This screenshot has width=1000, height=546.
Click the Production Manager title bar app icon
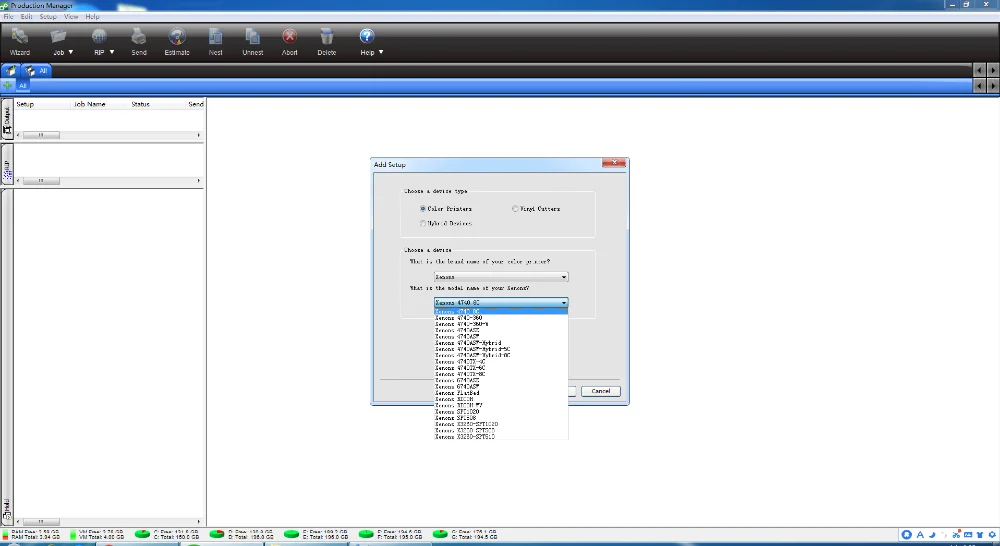point(5,5)
